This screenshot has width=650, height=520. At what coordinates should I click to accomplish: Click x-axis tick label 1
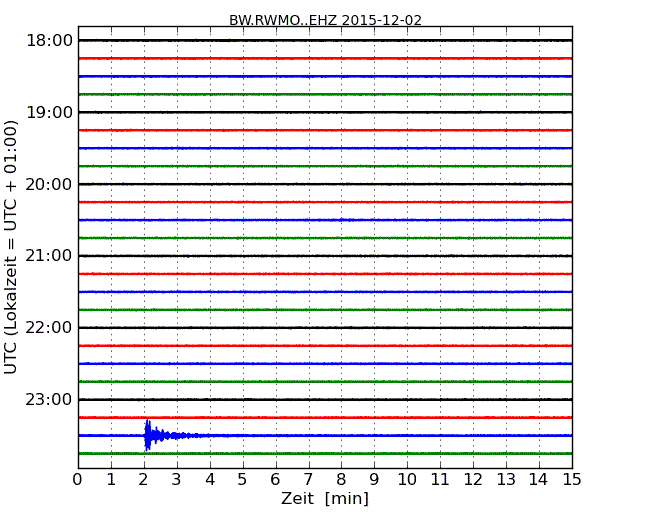(x=111, y=480)
